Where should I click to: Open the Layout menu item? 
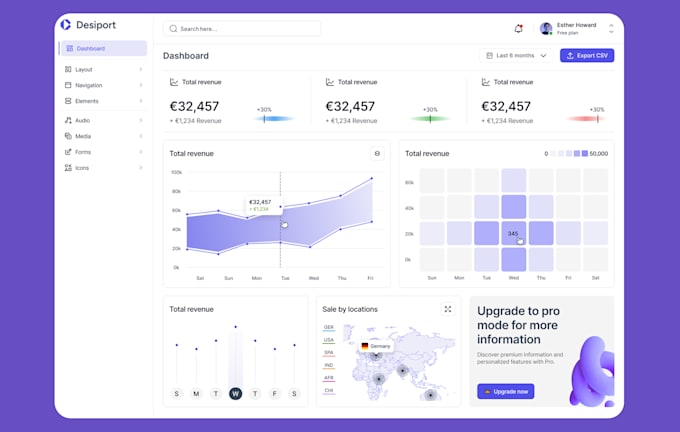pyautogui.click(x=104, y=69)
